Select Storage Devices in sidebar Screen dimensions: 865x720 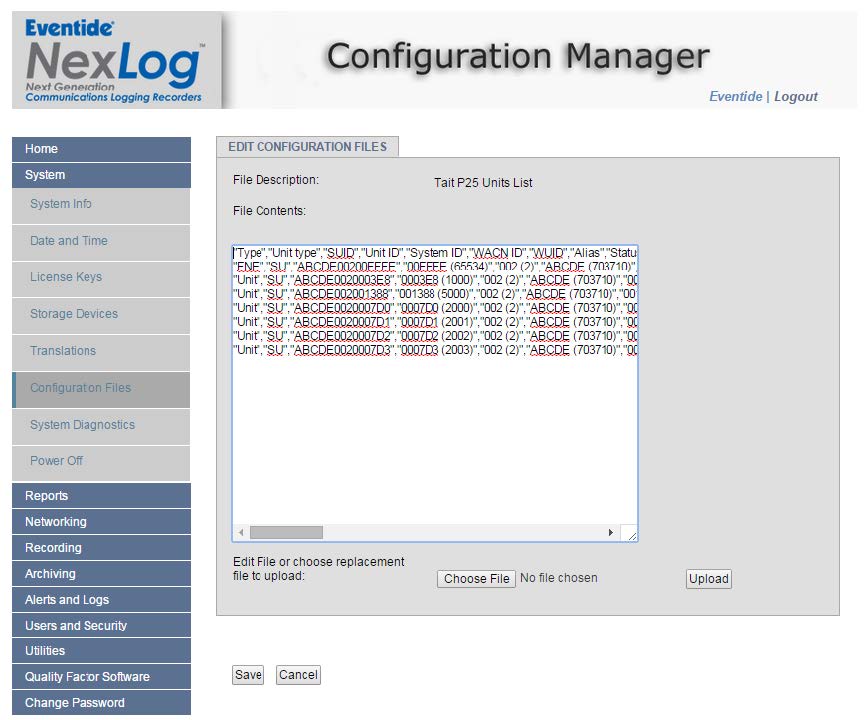click(x=100, y=314)
